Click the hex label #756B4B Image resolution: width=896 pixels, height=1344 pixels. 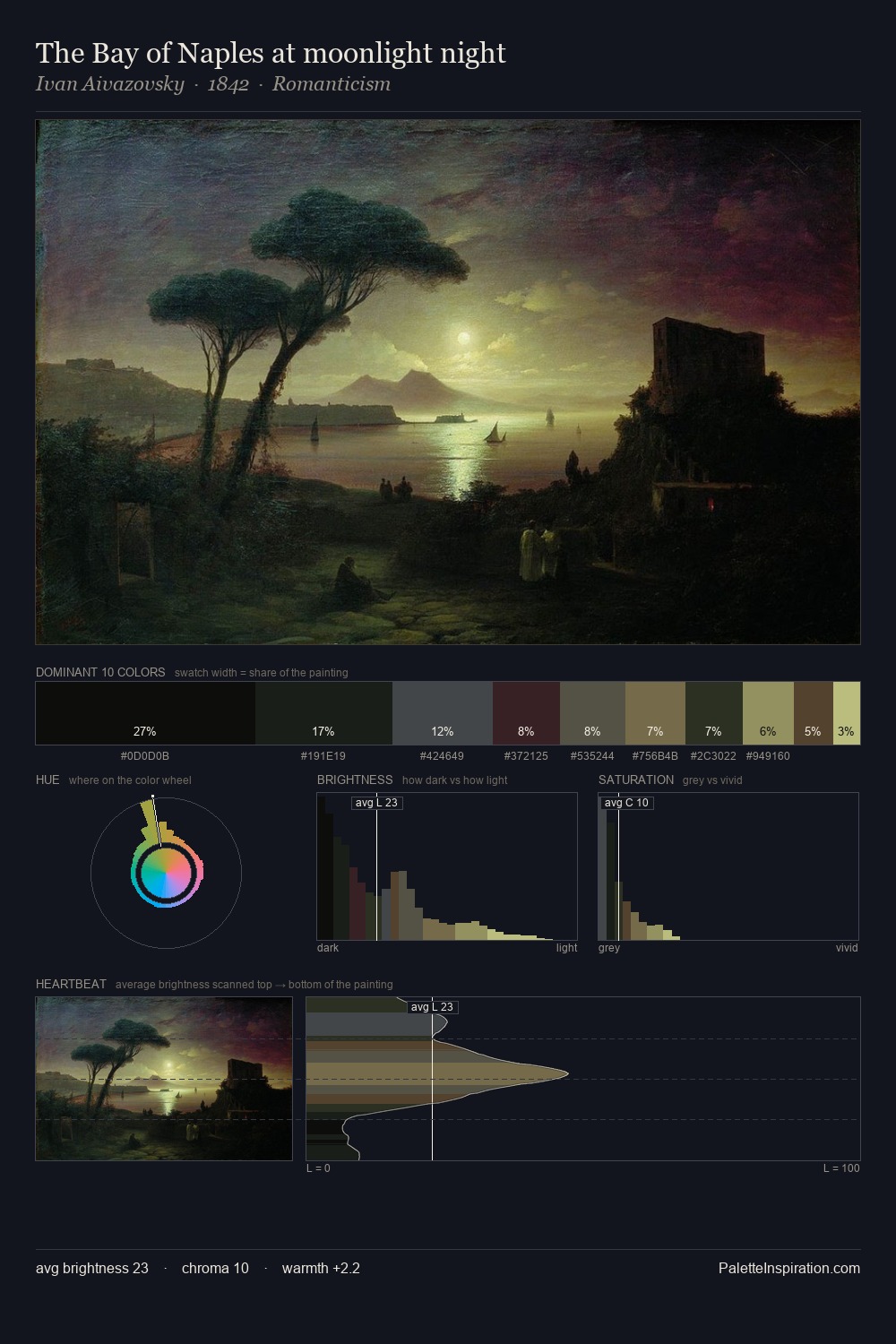pyautogui.click(x=655, y=756)
